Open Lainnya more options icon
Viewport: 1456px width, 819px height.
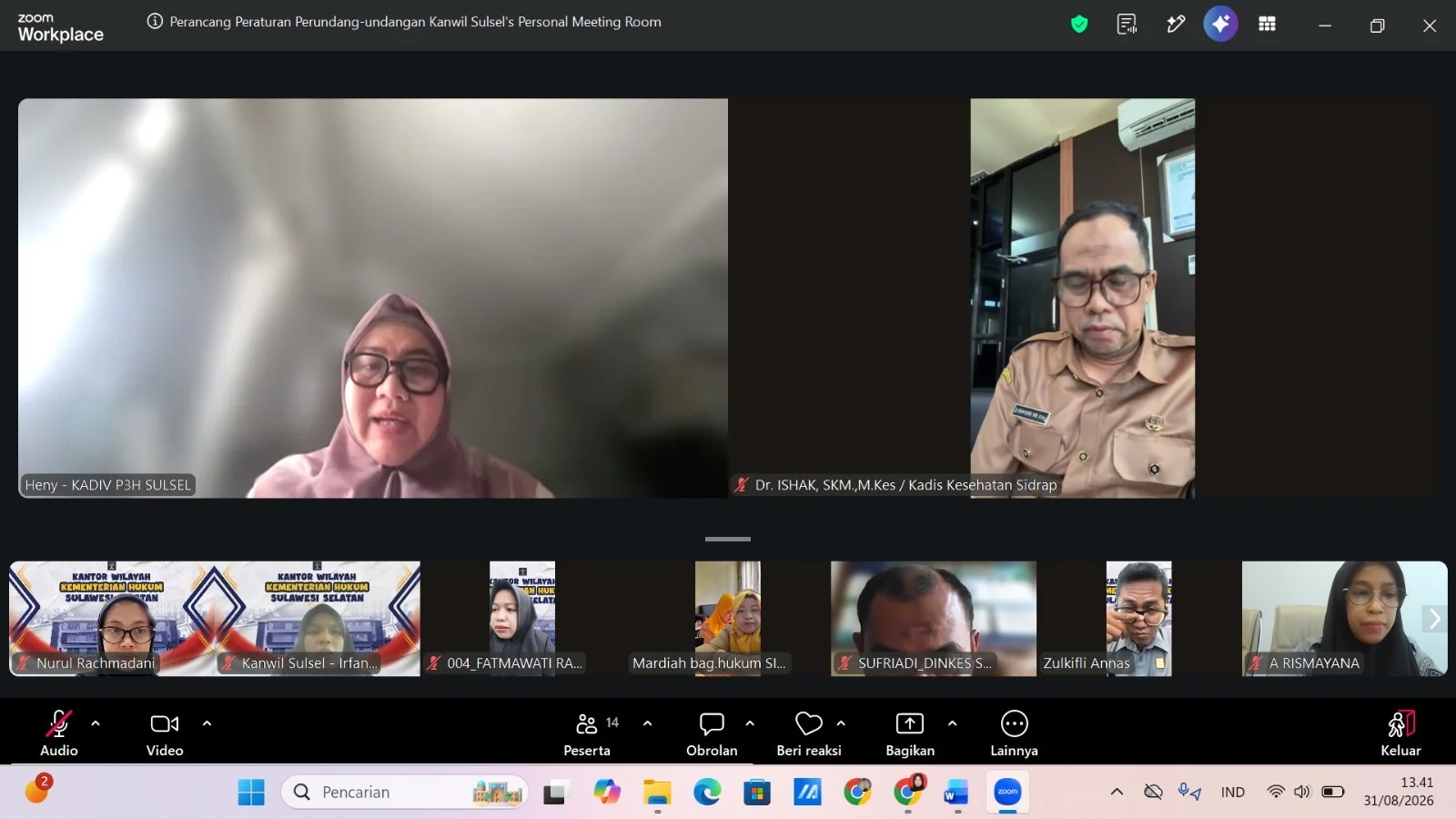[1014, 733]
